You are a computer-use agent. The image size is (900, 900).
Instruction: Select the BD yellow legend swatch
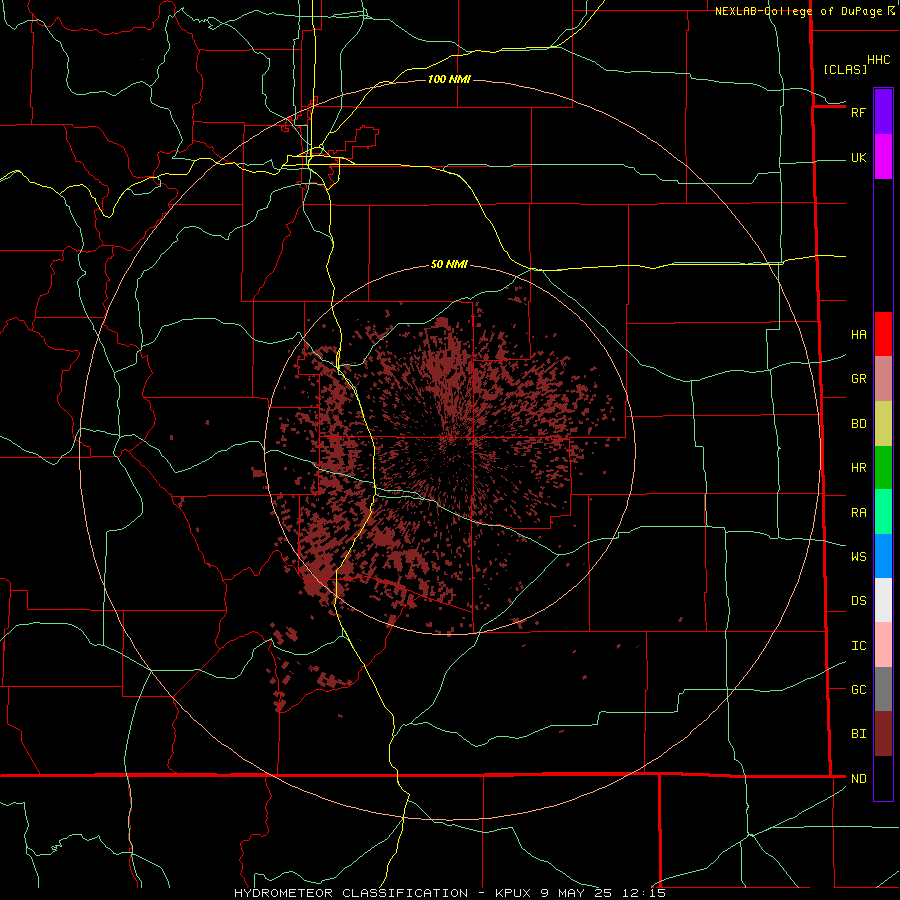pyautogui.click(x=883, y=424)
